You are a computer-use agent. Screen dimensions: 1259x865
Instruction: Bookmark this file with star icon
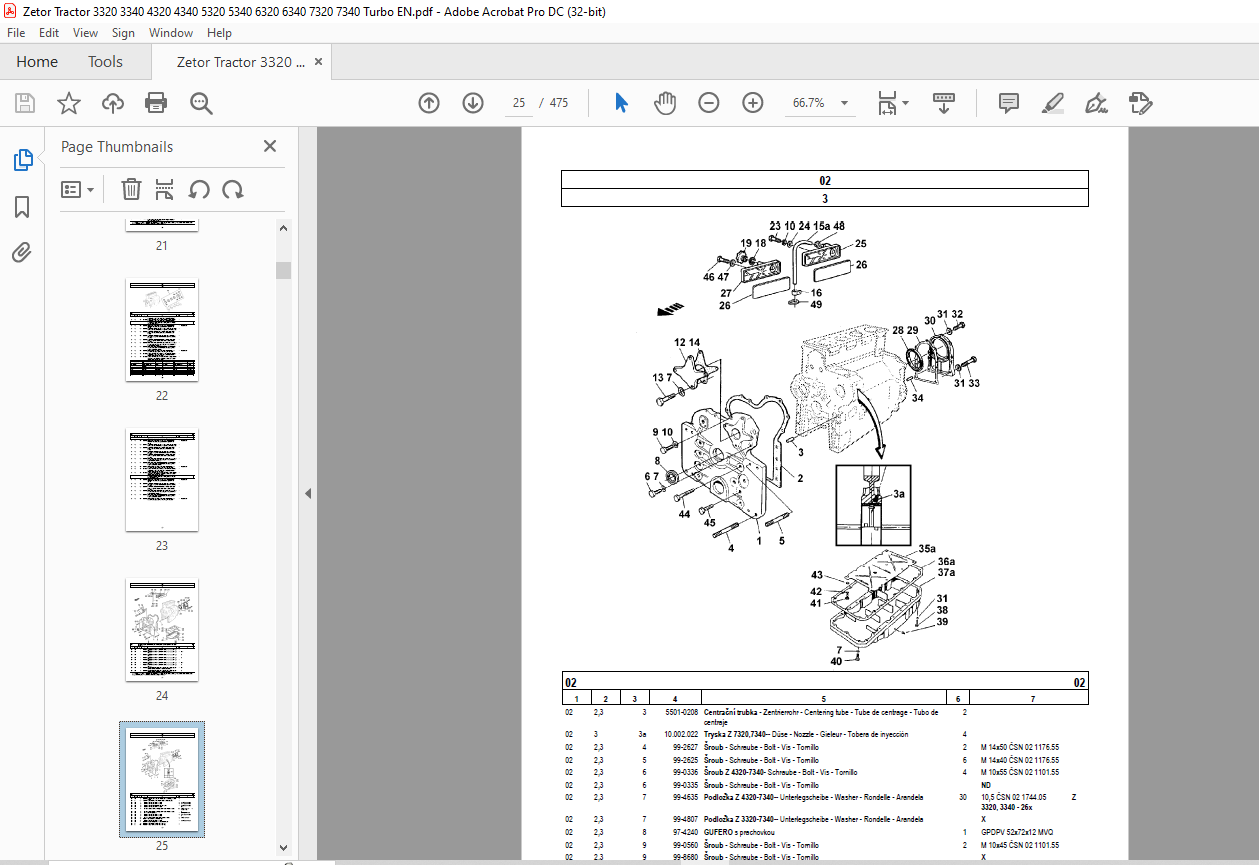tap(68, 103)
